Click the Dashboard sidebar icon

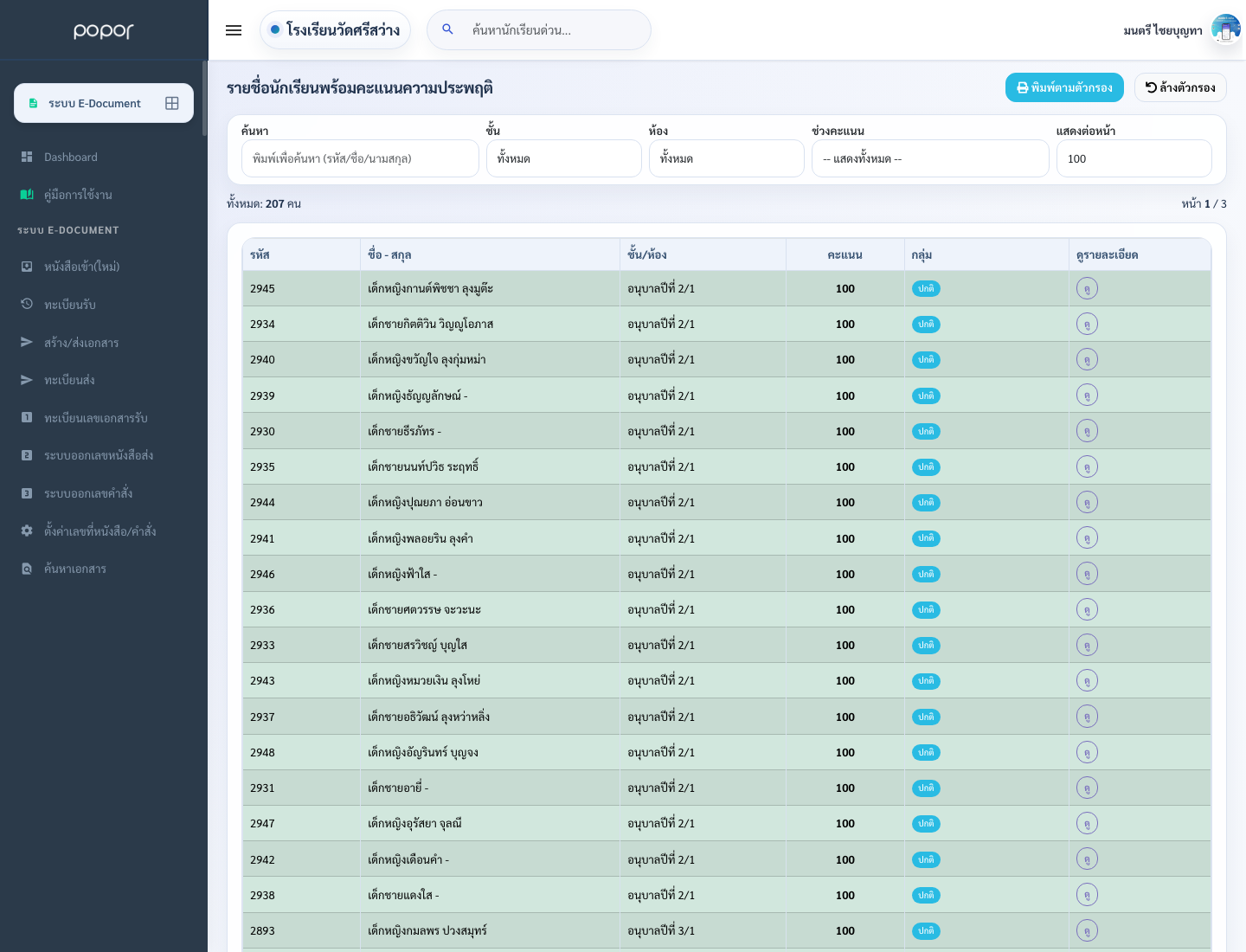coord(27,157)
